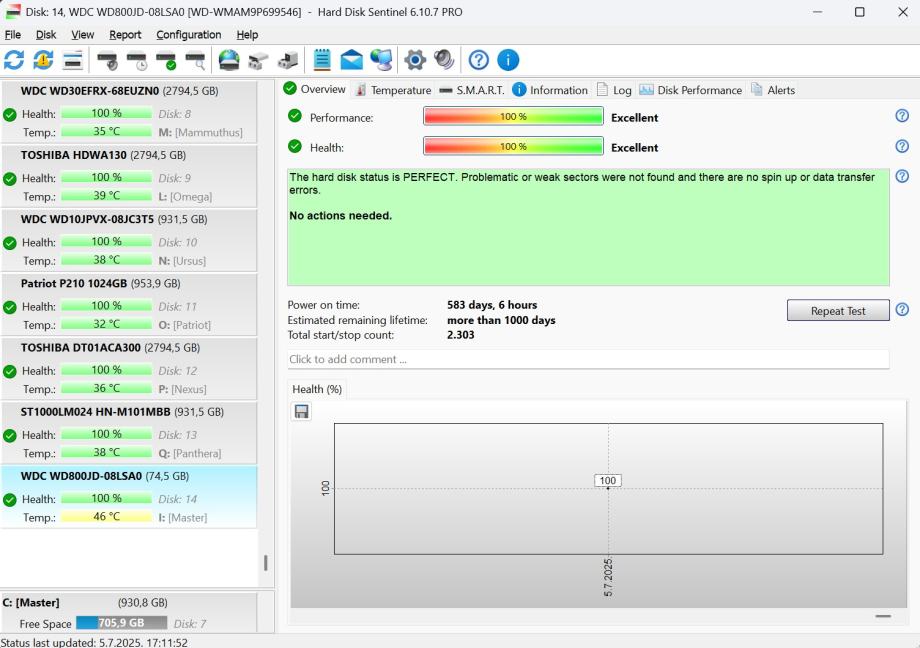Click help icon next to Health bar

[902, 146]
